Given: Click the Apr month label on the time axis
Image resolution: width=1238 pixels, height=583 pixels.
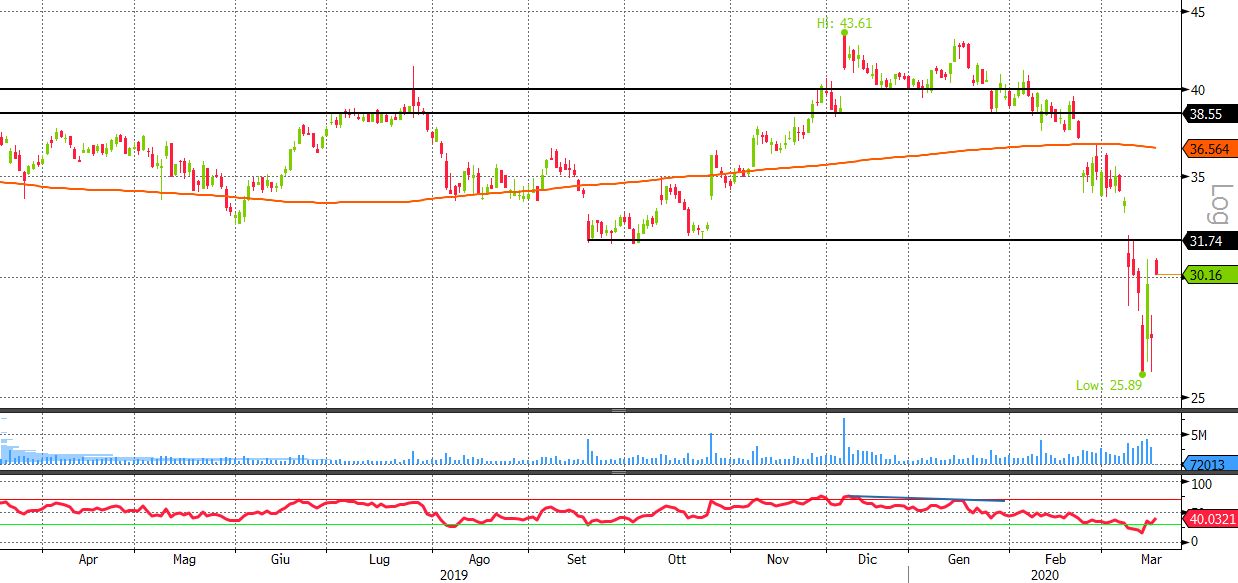Looking at the screenshot, I should pos(89,562).
